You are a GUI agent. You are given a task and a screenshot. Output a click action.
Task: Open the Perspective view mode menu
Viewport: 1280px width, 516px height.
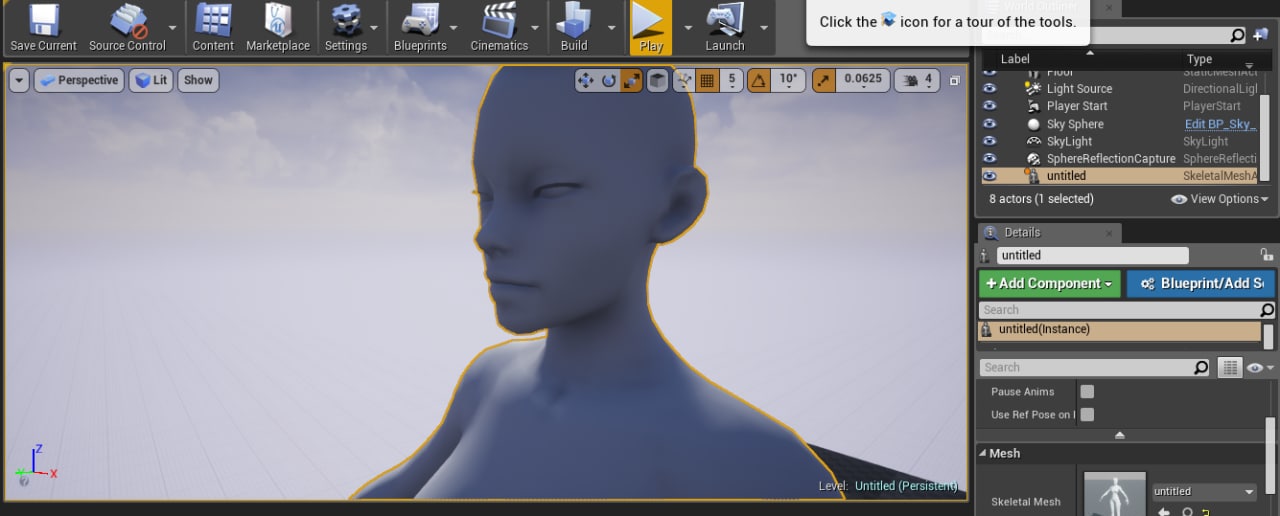coord(79,80)
